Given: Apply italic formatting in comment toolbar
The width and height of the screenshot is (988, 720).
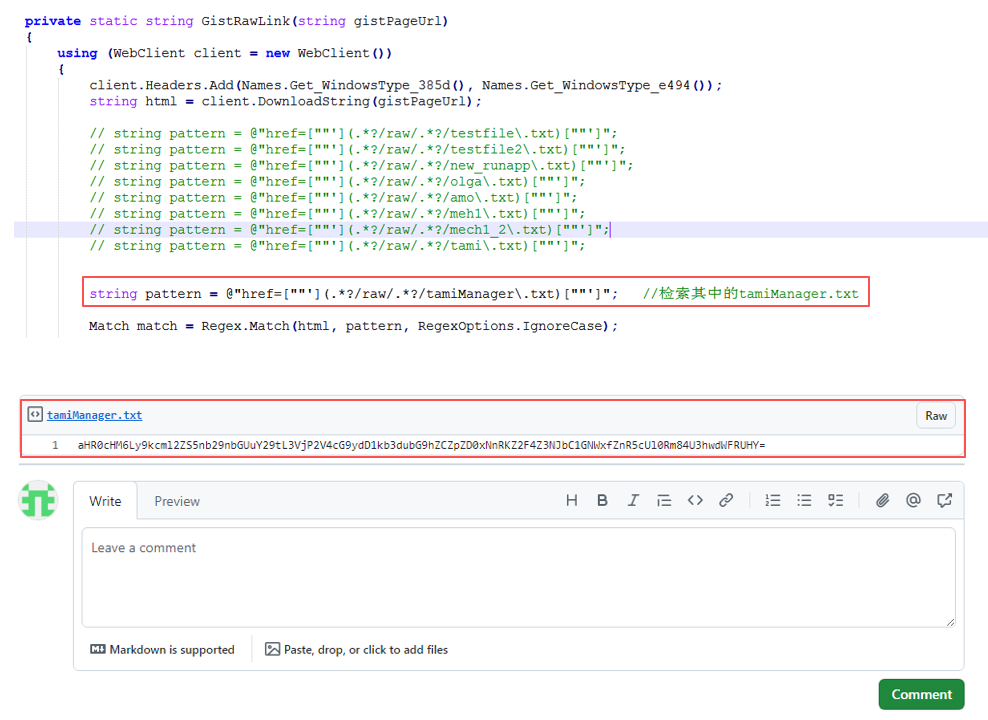Looking at the screenshot, I should click(633, 500).
